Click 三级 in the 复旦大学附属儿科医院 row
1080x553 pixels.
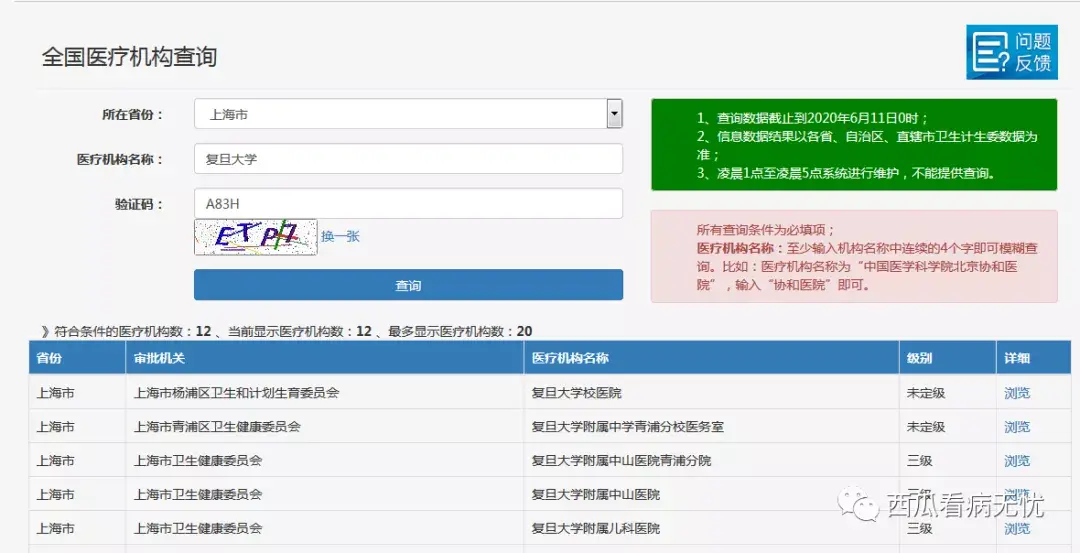click(x=920, y=529)
